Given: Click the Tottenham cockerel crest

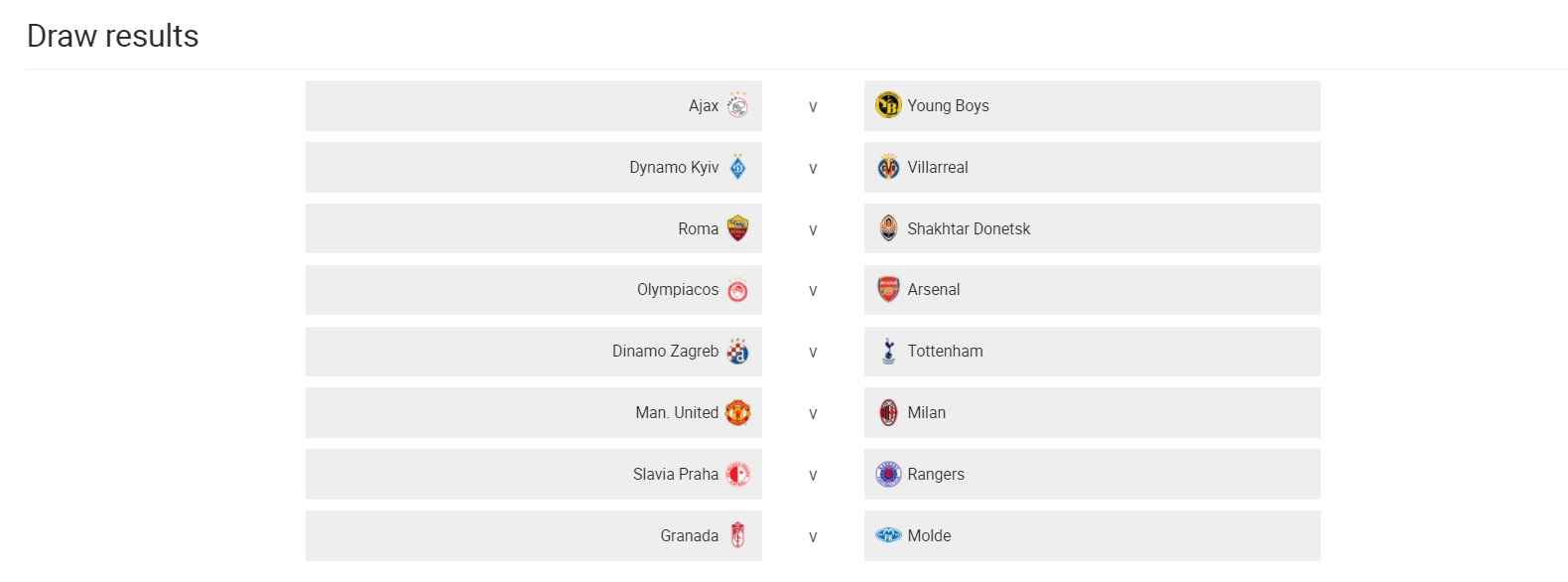Looking at the screenshot, I should (x=888, y=351).
